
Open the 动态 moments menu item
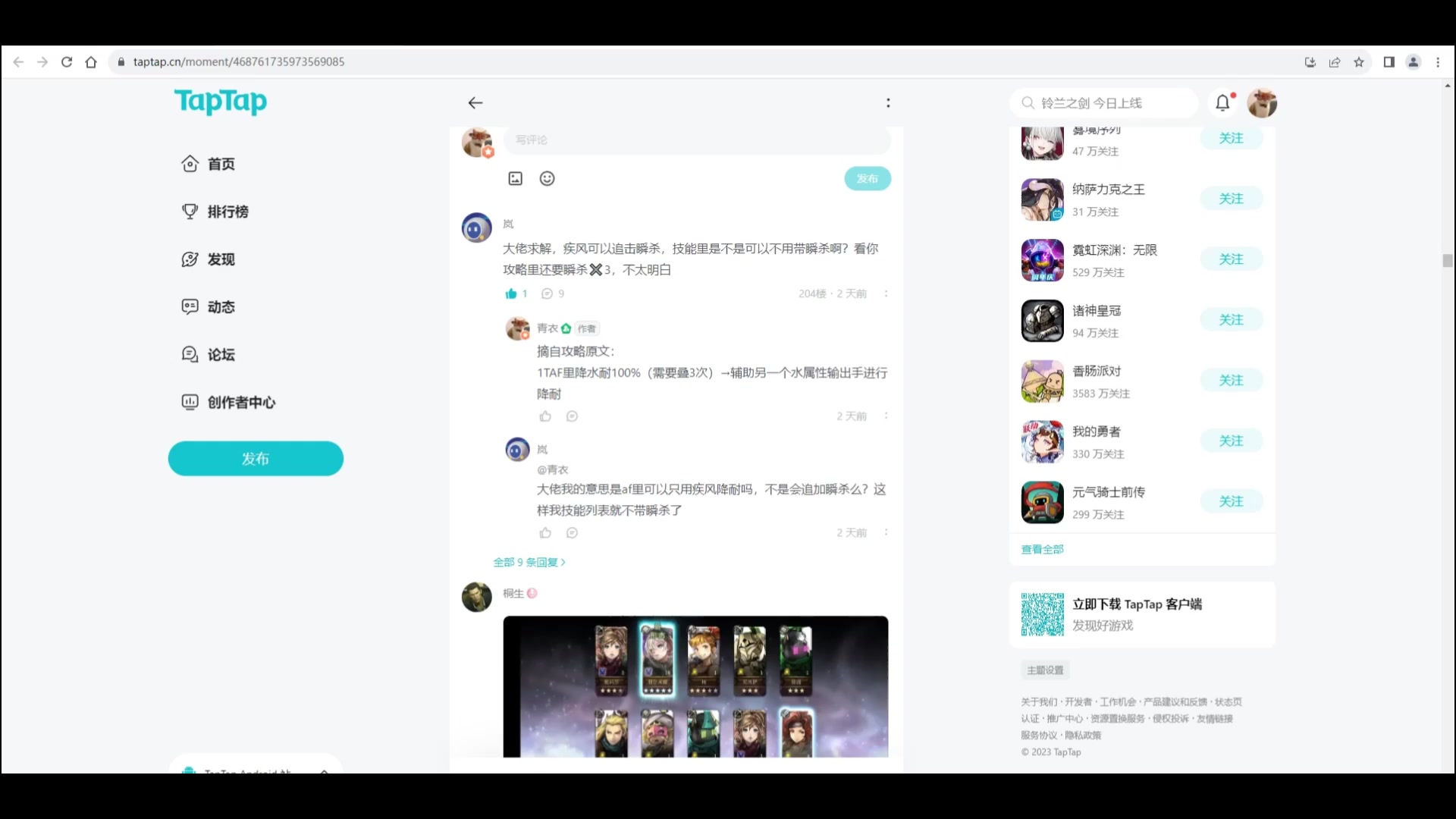[209, 307]
